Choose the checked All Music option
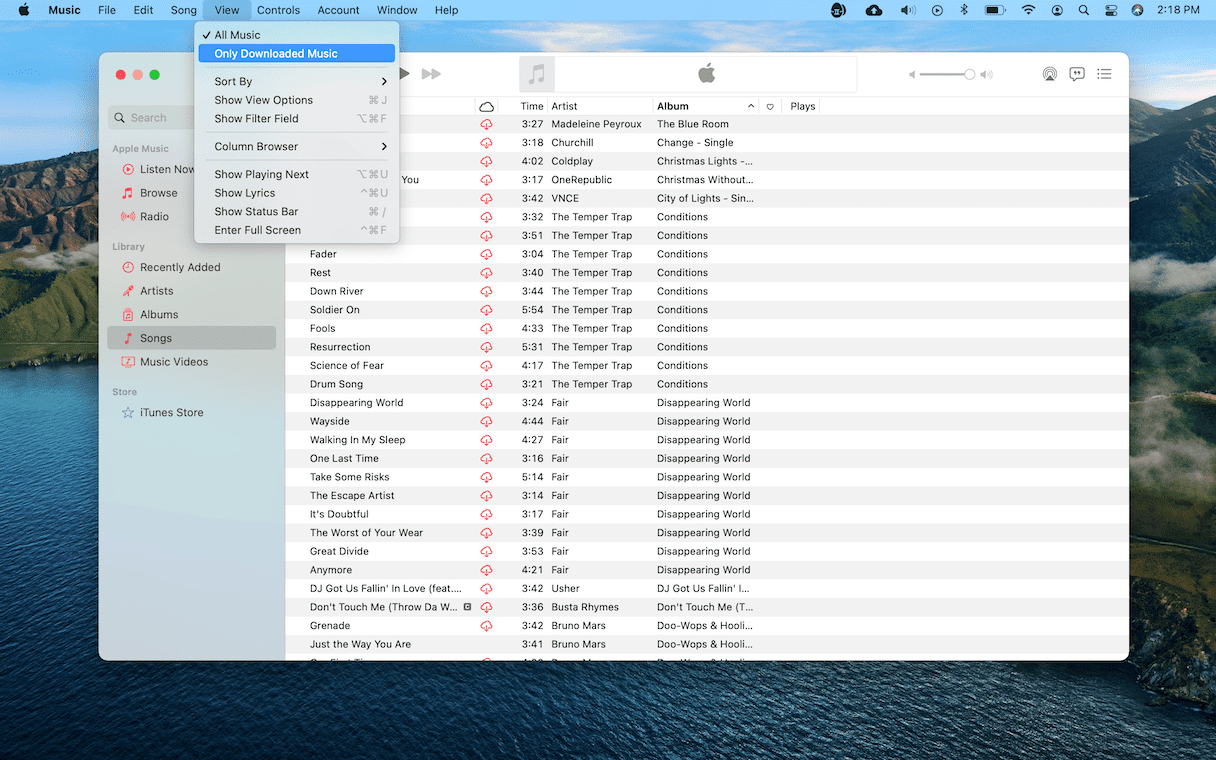 click(237, 35)
